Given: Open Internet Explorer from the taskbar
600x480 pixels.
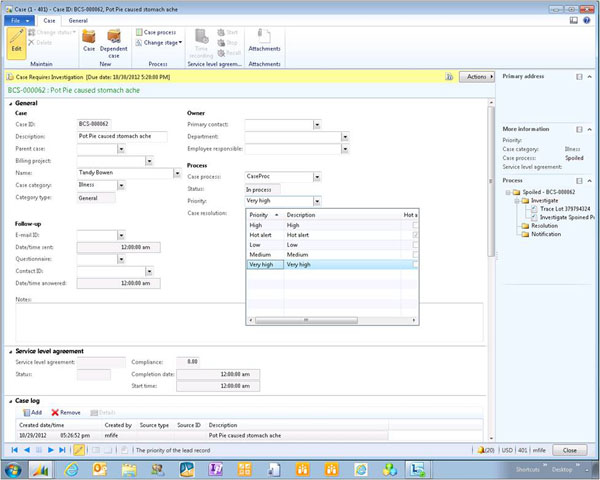Looking at the screenshot, I should coord(72,469).
